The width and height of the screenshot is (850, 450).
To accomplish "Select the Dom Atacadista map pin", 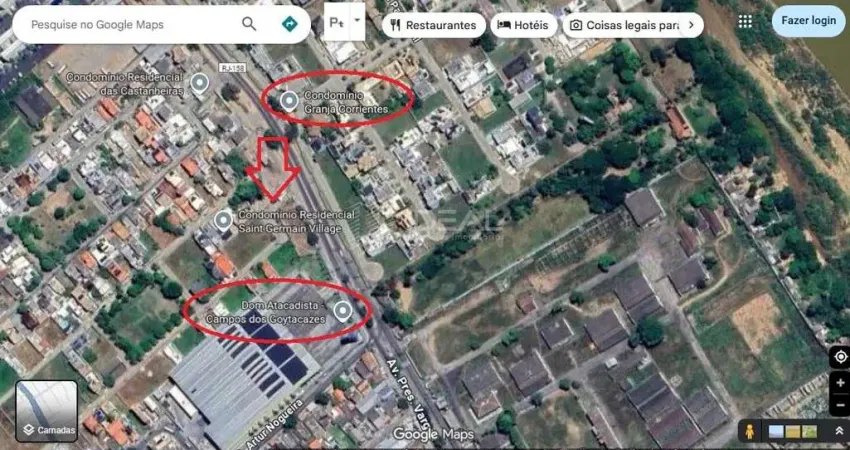I will [x=342, y=312].
